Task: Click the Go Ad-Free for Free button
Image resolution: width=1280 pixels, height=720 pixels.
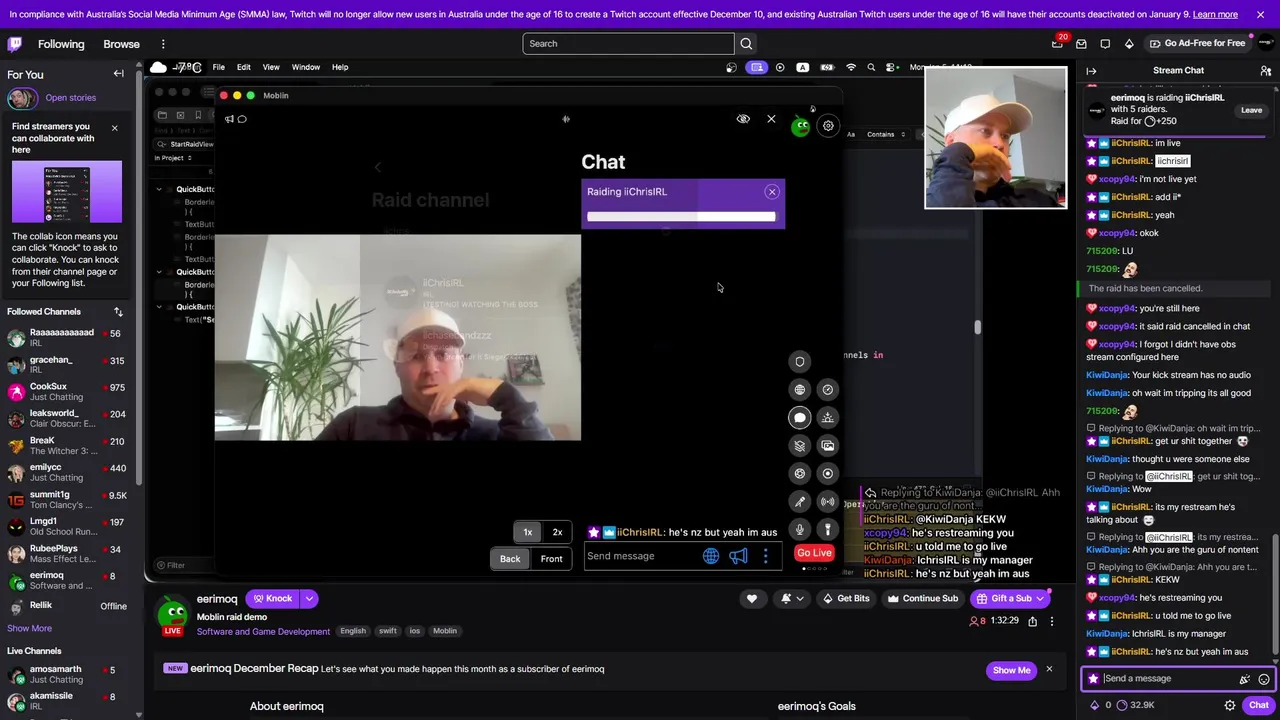Action: [x=1197, y=44]
